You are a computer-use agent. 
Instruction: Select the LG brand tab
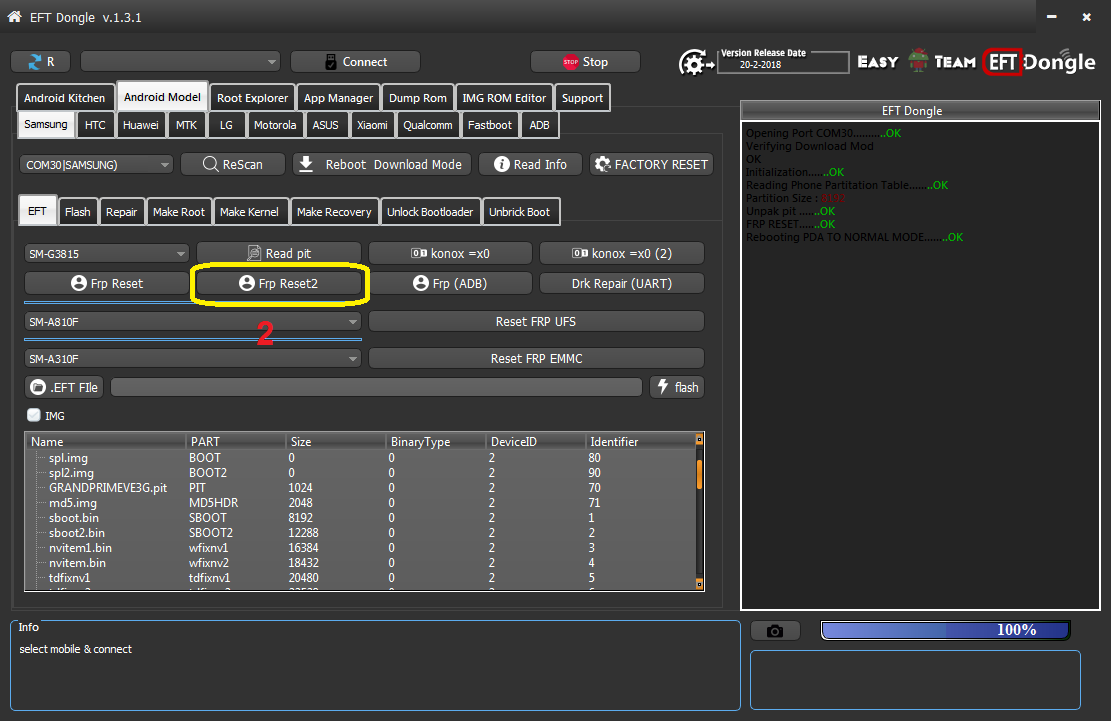point(226,125)
